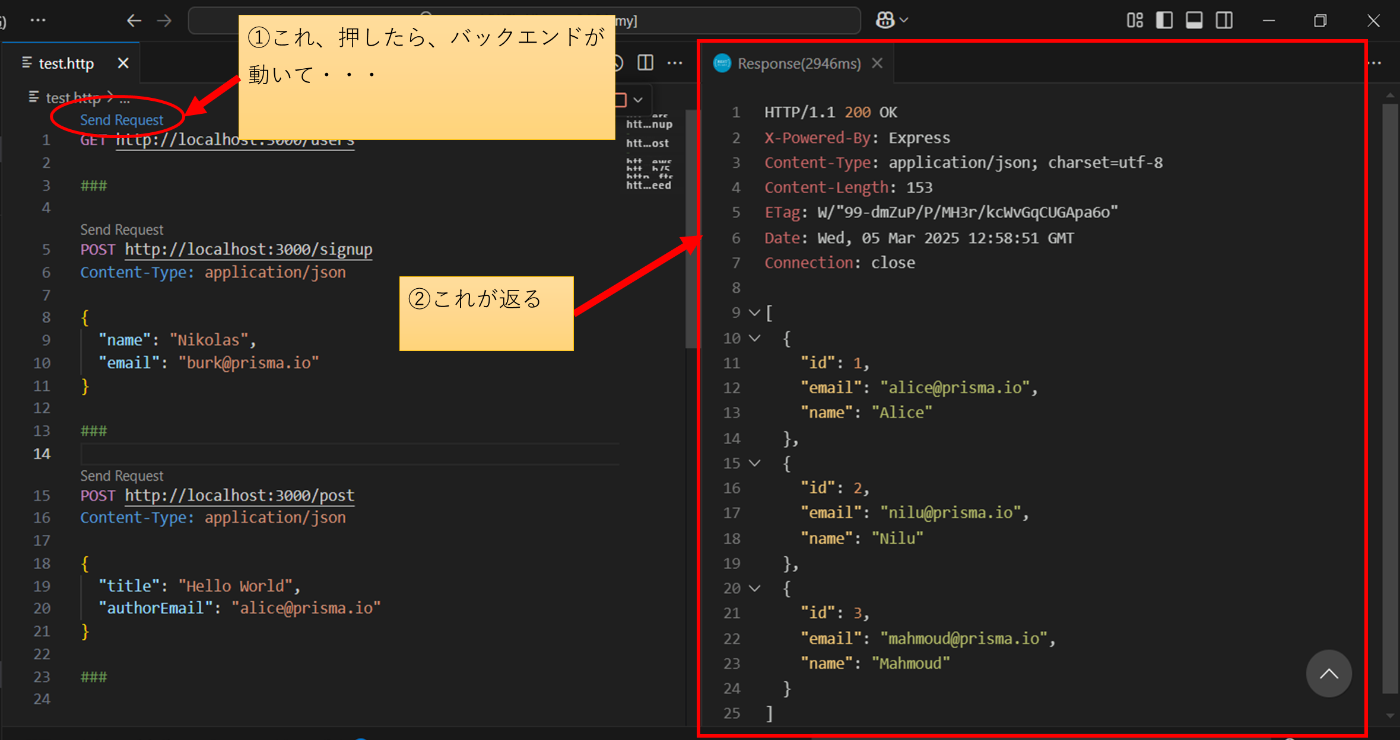Open the three-dot menu in the title bar

point(38,20)
